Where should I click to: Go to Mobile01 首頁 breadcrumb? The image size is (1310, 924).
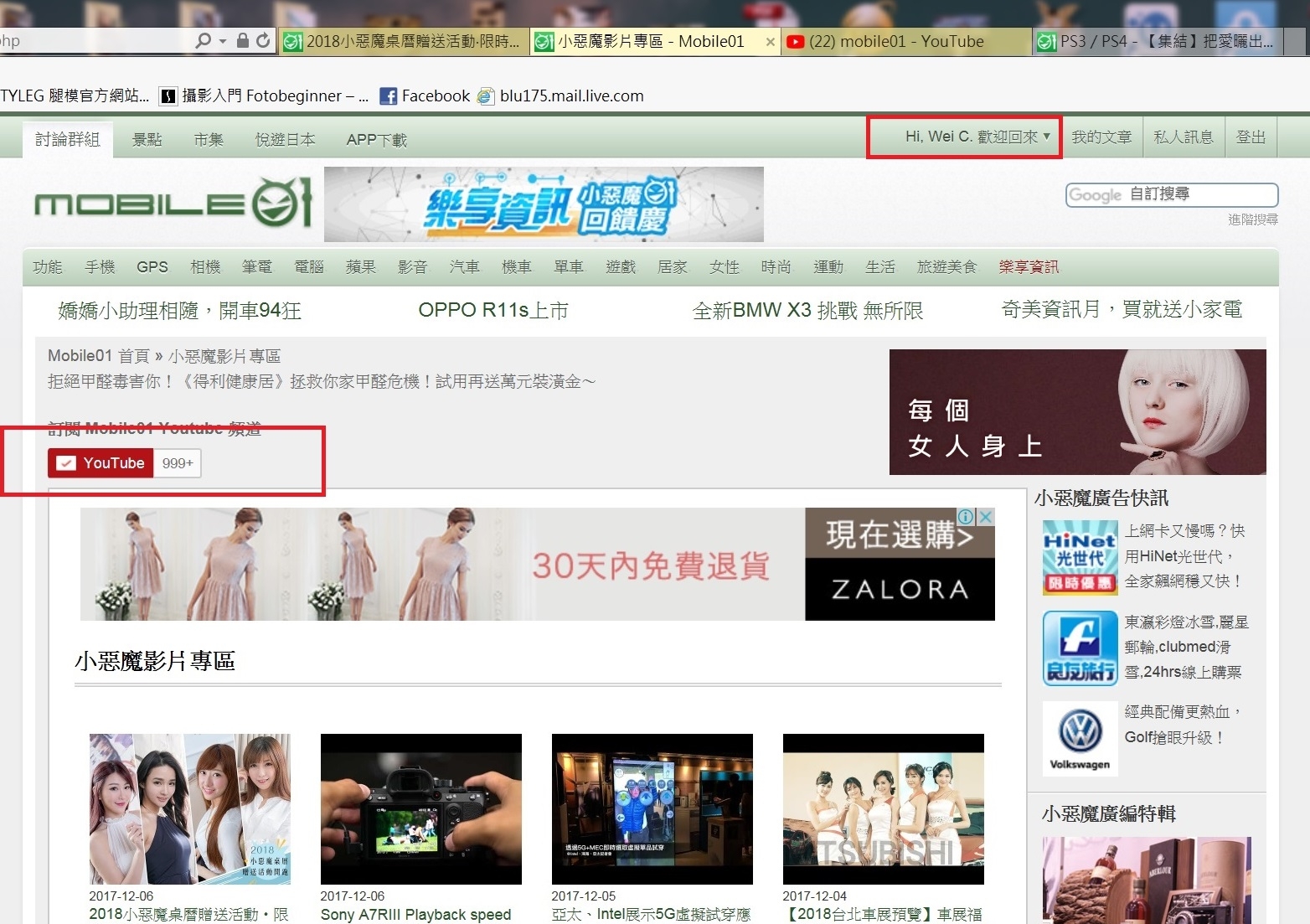tap(98, 356)
